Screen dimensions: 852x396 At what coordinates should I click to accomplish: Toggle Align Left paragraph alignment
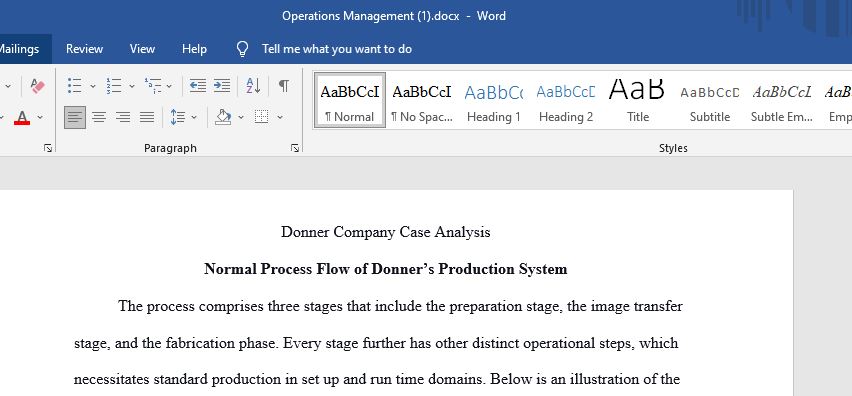pyautogui.click(x=75, y=117)
